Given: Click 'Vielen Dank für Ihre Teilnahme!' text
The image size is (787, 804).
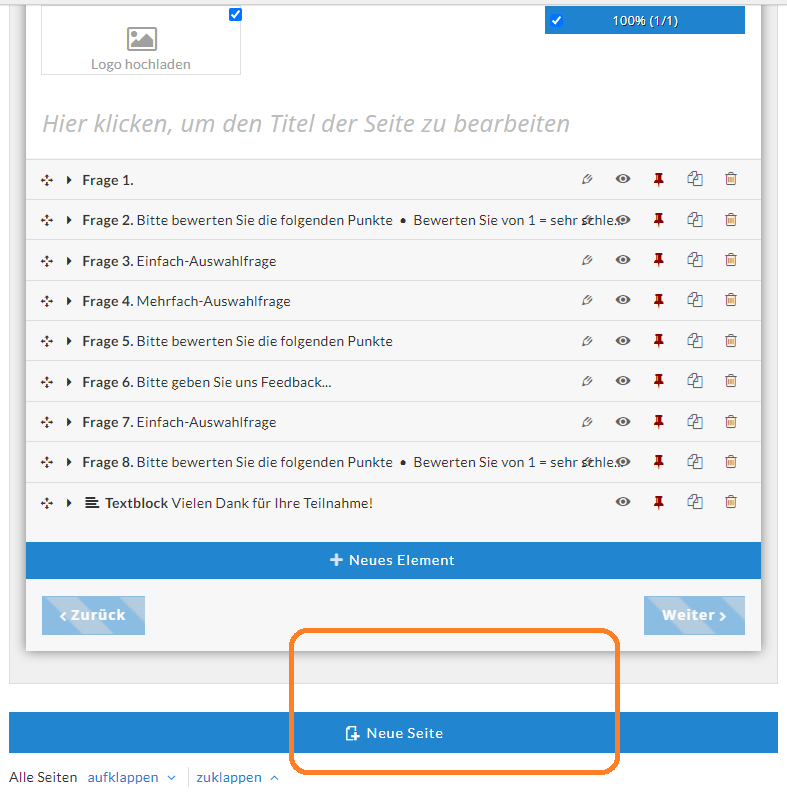Looking at the screenshot, I should (272, 503).
